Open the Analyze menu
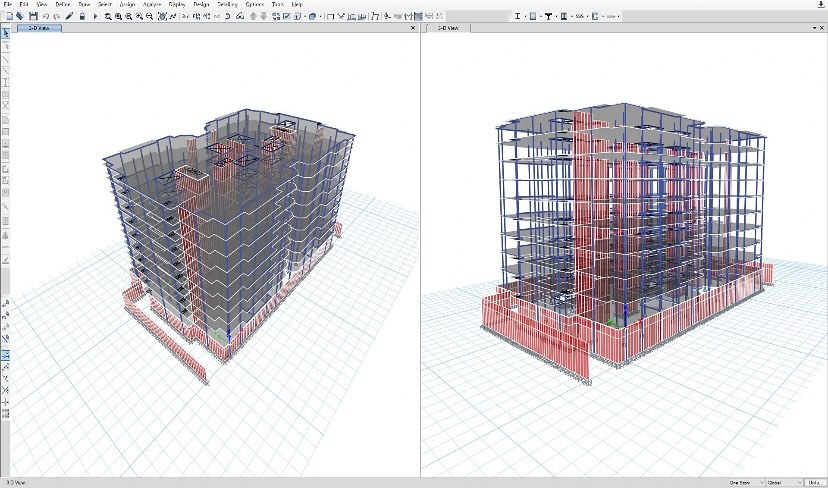 click(x=151, y=5)
